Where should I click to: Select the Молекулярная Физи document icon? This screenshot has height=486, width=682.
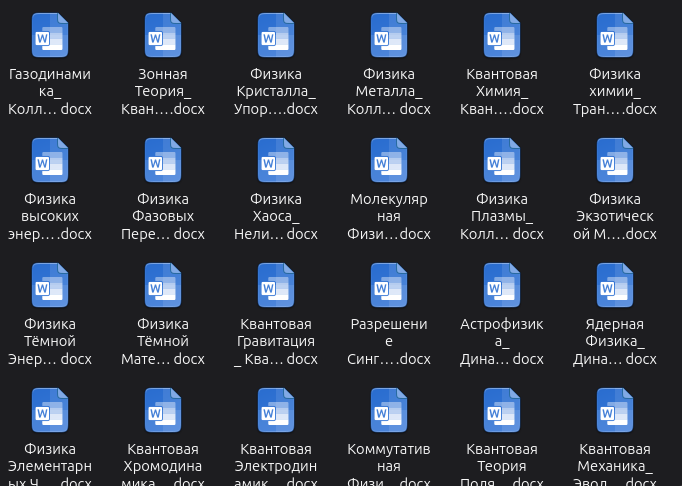pos(389,160)
